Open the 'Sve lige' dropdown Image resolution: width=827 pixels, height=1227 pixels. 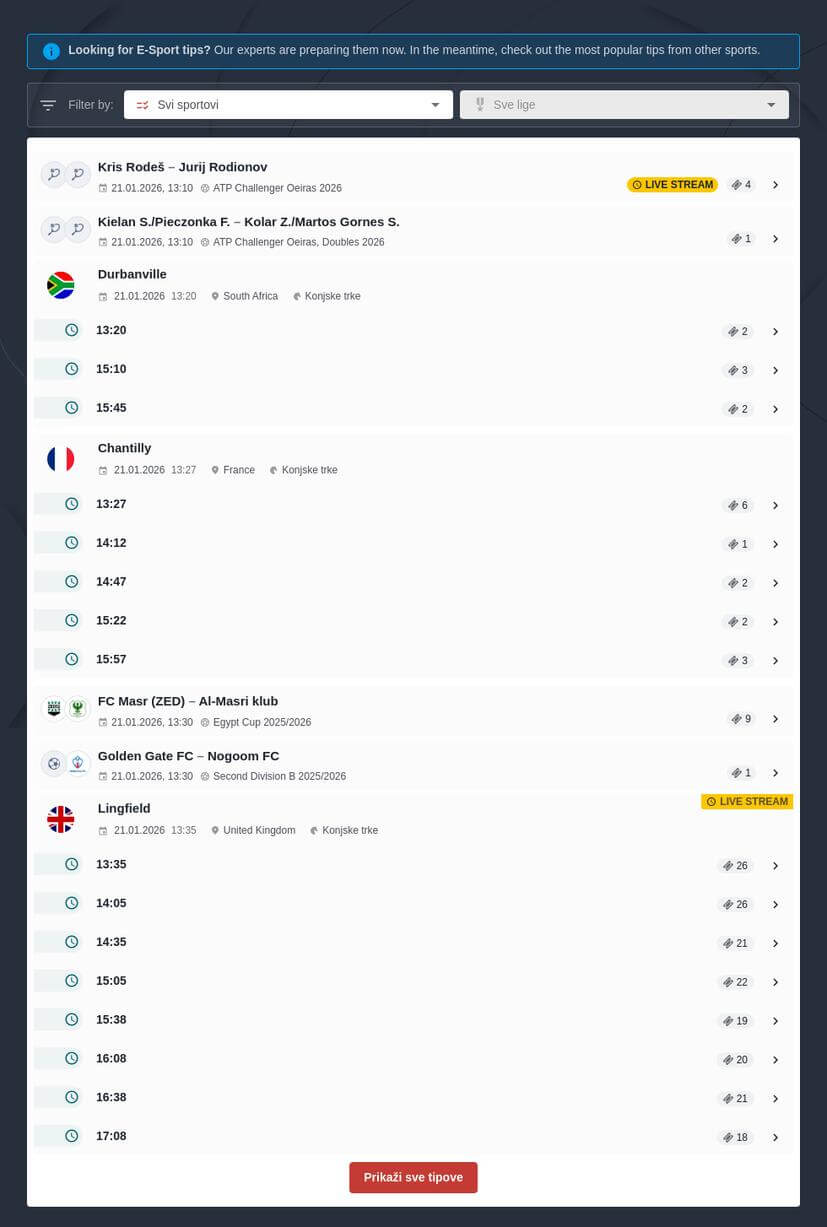point(624,104)
